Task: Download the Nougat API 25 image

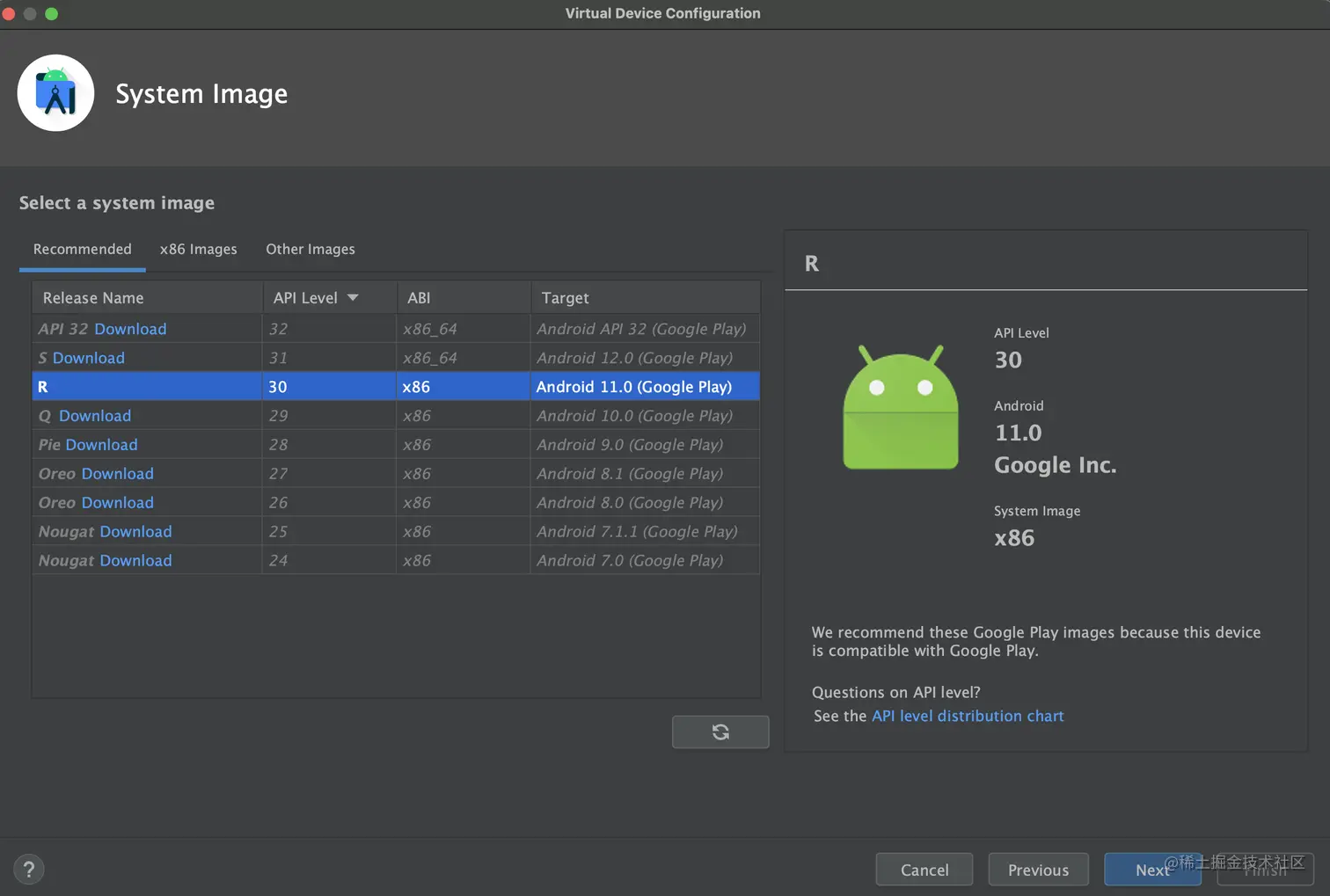Action: pos(135,532)
